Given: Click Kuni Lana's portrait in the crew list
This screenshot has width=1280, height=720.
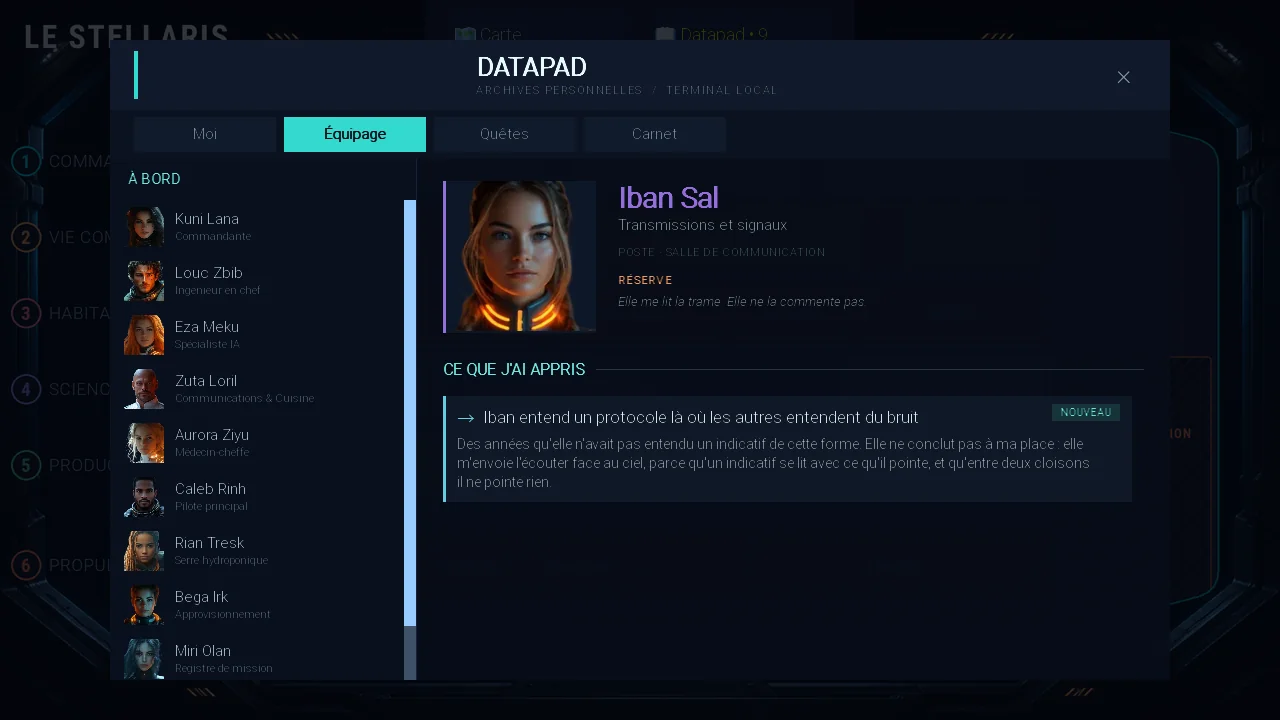Looking at the screenshot, I should (x=144, y=227).
